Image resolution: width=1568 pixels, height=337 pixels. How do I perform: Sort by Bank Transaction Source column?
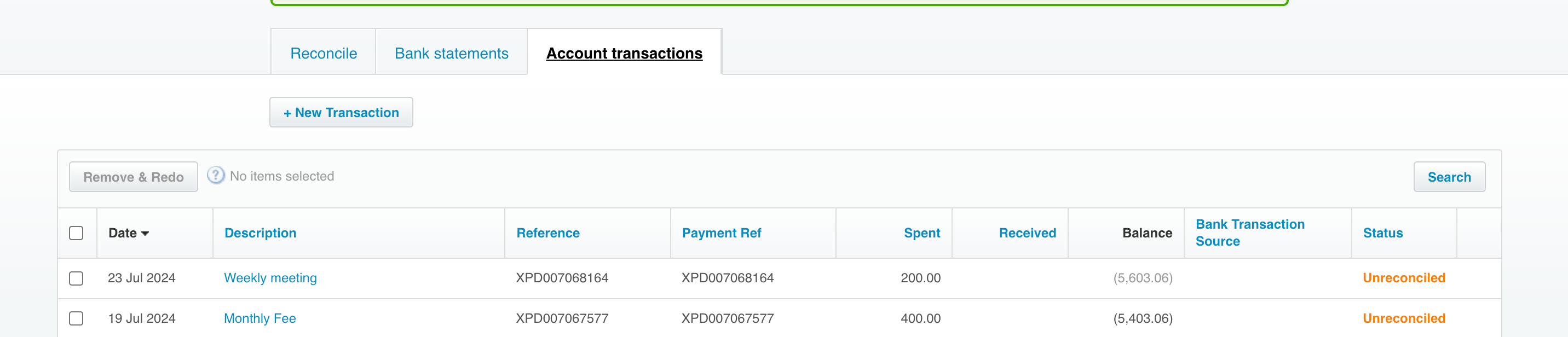pyautogui.click(x=1250, y=233)
